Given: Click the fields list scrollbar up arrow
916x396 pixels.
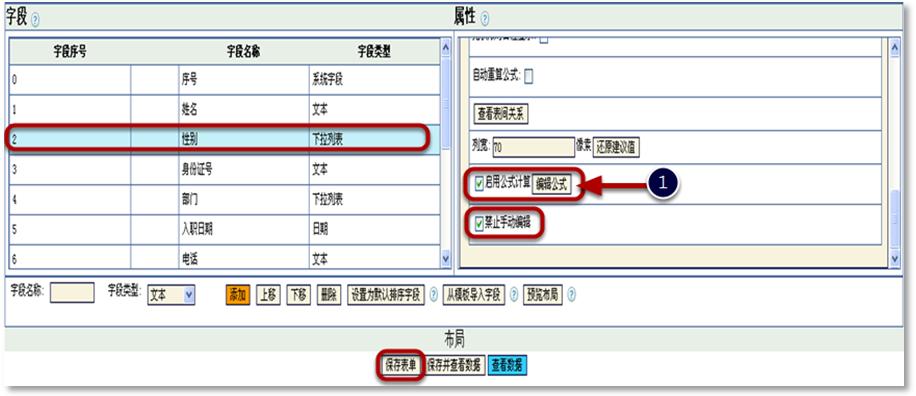Looking at the screenshot, I should pos(446,48).
